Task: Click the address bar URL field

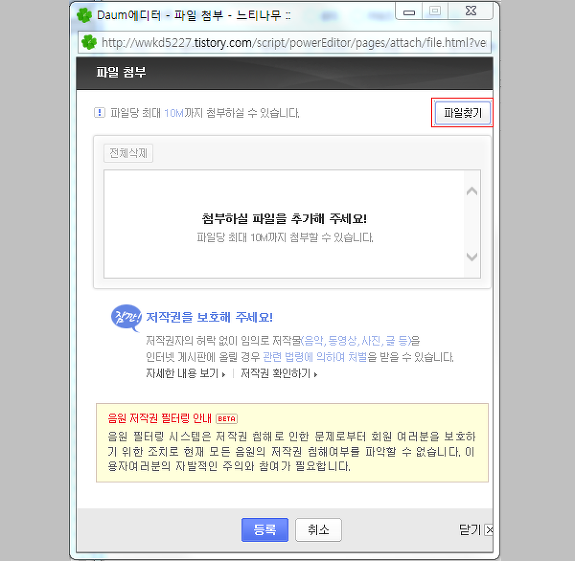Action: 285,43
